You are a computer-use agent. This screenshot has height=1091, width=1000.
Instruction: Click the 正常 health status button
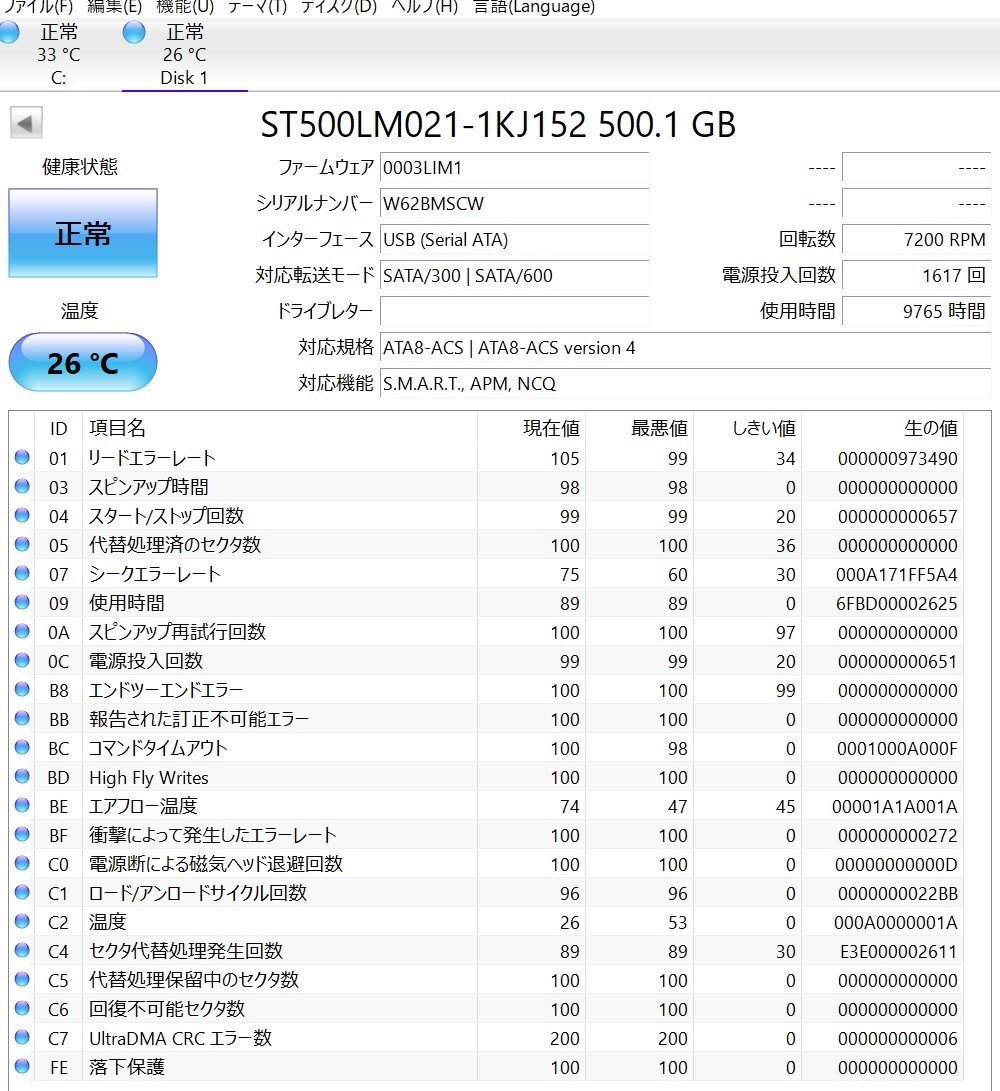pos(83,233)
